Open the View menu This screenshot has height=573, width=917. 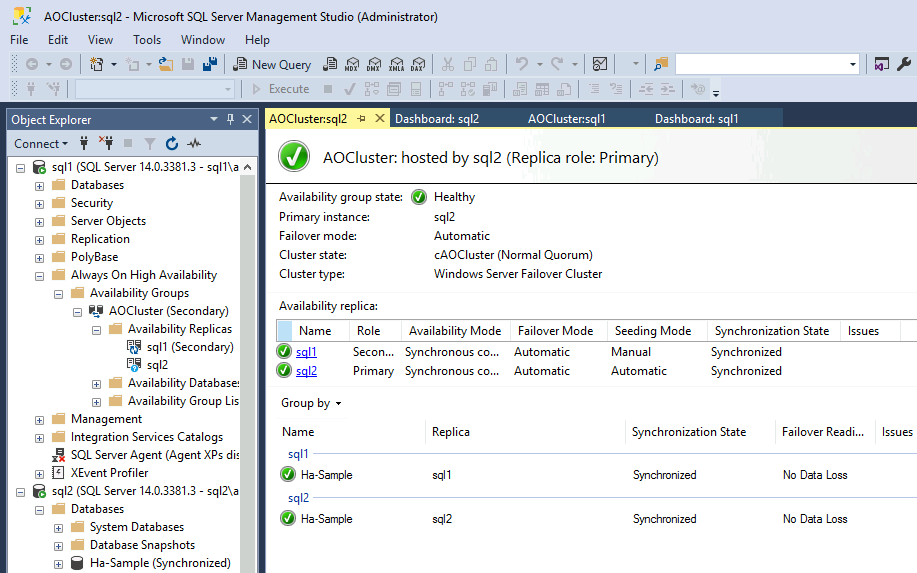click(x=100, y=40)
